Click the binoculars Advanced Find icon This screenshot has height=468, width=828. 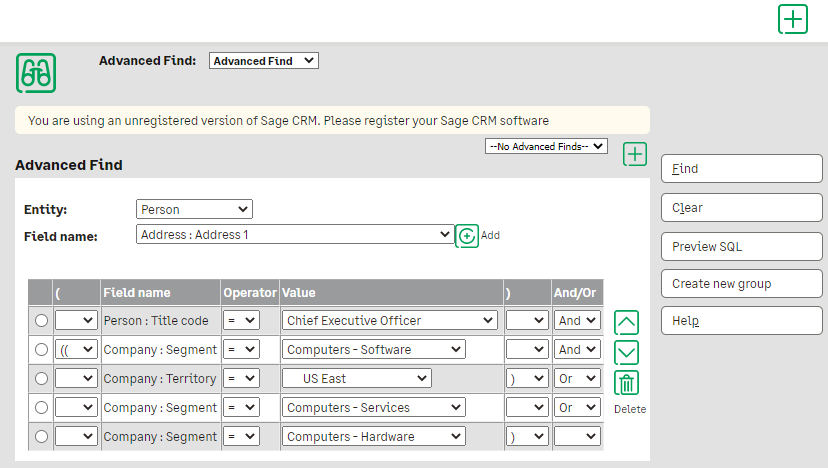pos(36,73)
